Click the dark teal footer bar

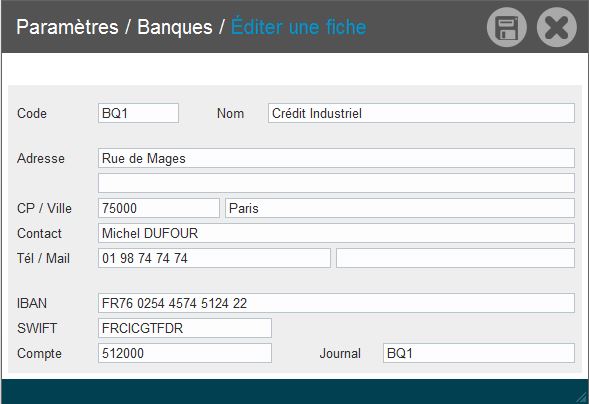pos(294,392)
